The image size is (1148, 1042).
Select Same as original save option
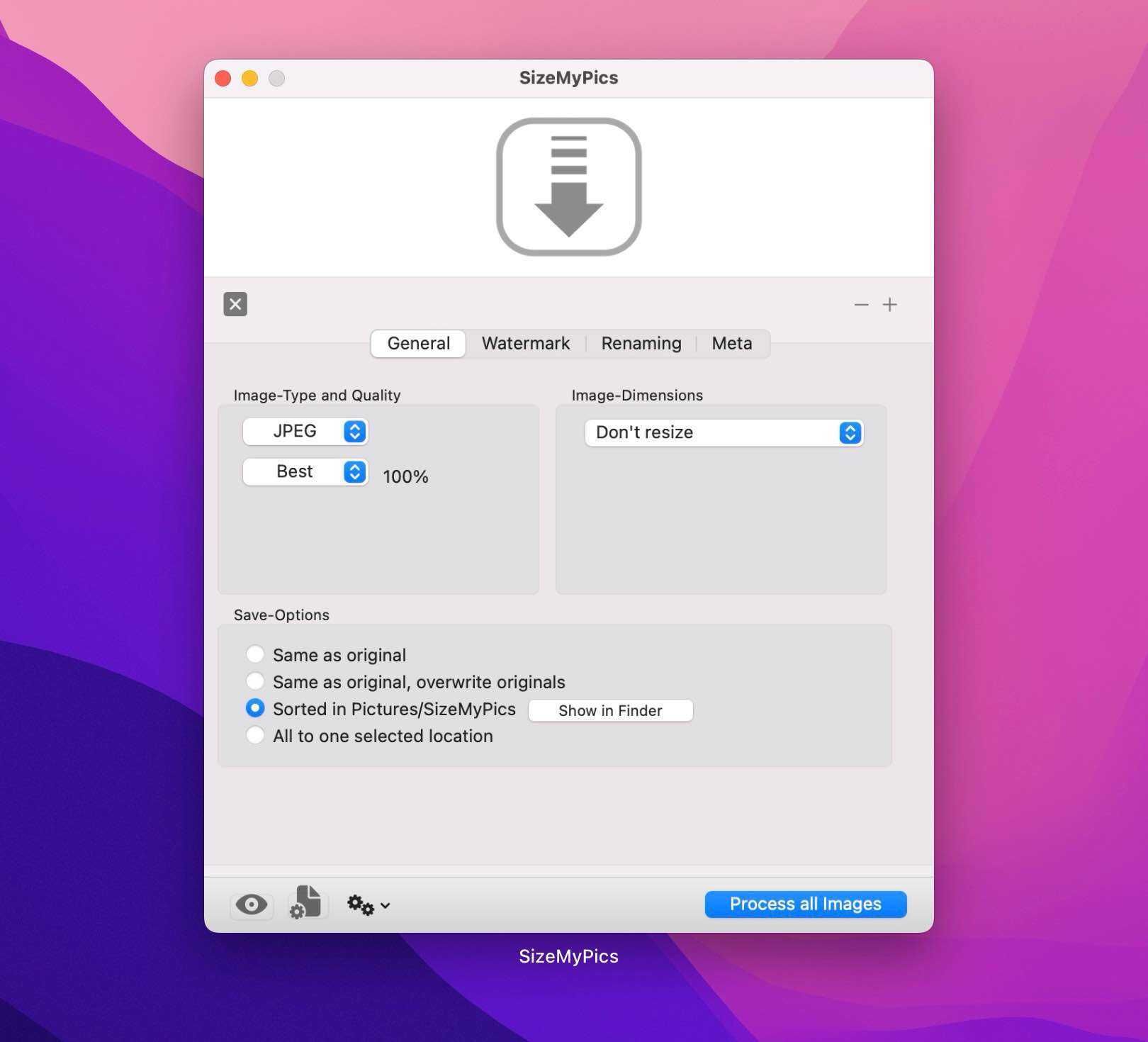(x=255, y=654)
